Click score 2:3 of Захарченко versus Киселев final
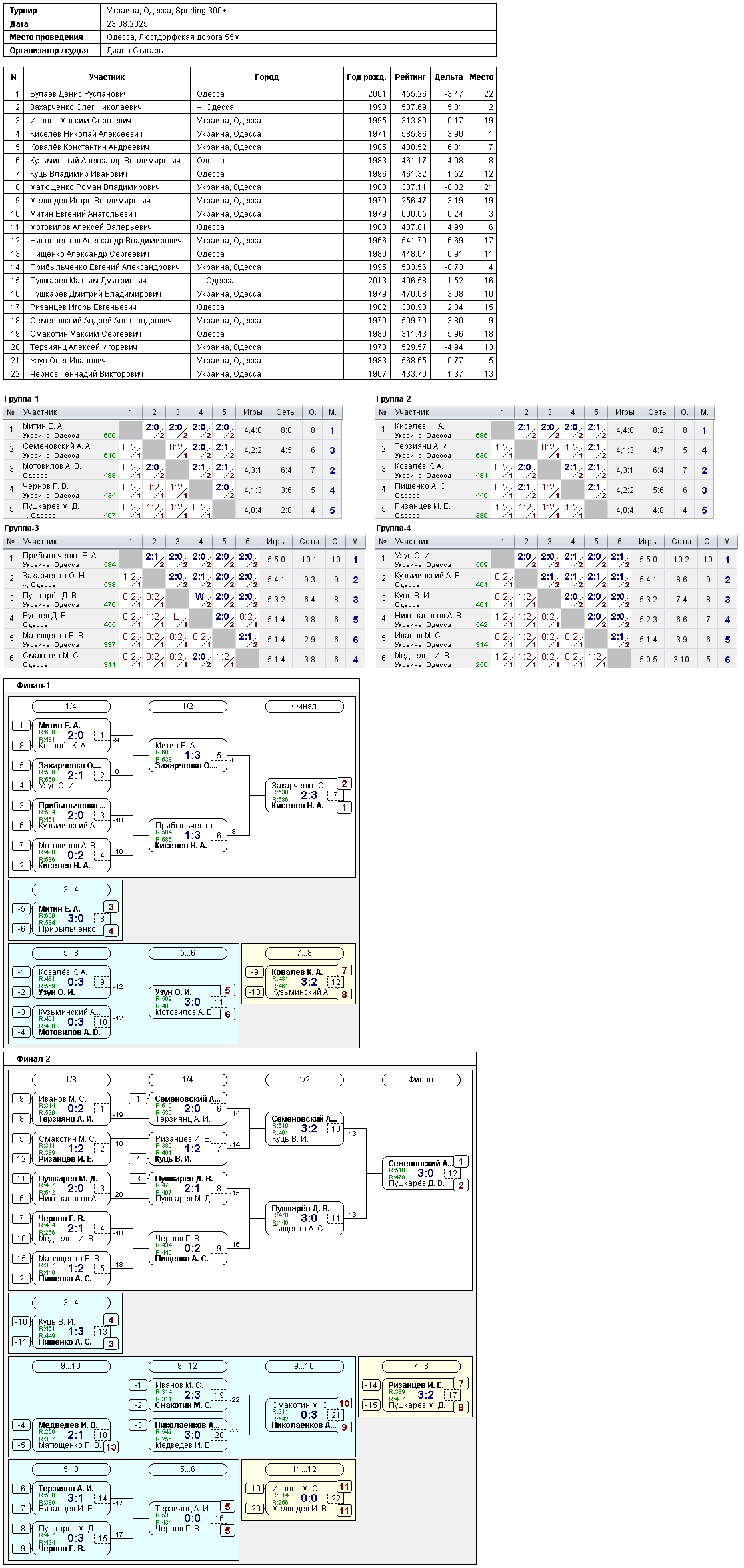Viewport: 744px width, 1568px height. 309,795
